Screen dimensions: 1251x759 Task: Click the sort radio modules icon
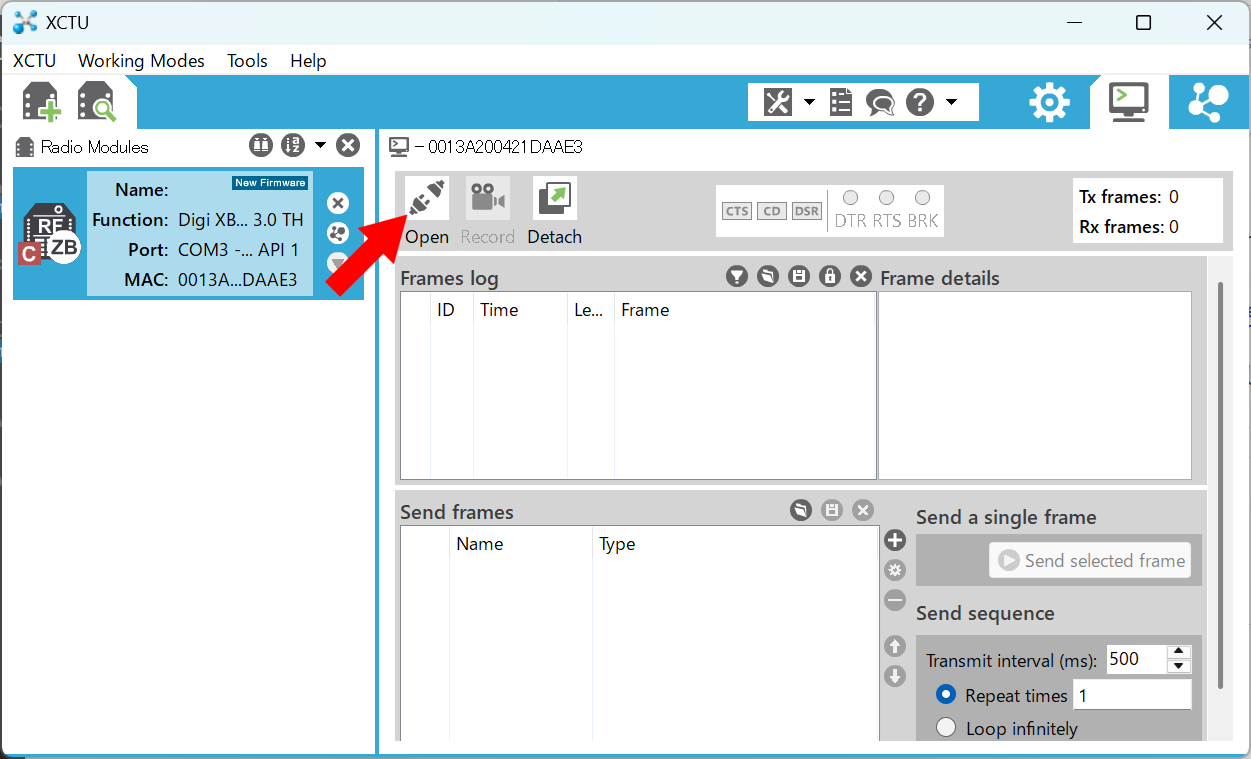292,146
